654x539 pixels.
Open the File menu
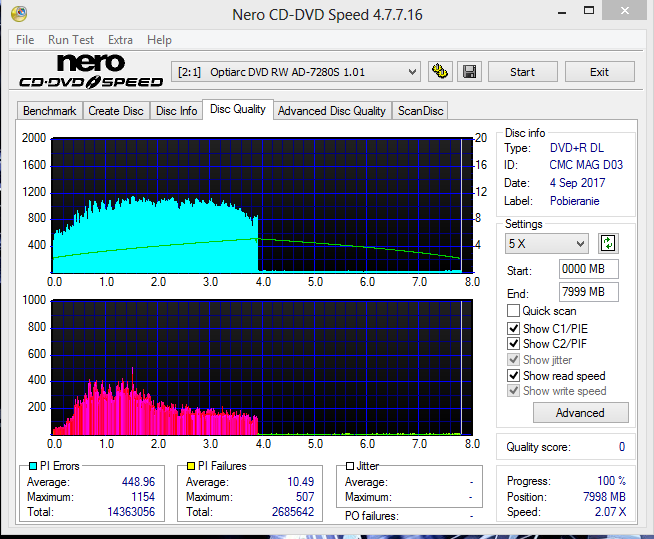25,40
